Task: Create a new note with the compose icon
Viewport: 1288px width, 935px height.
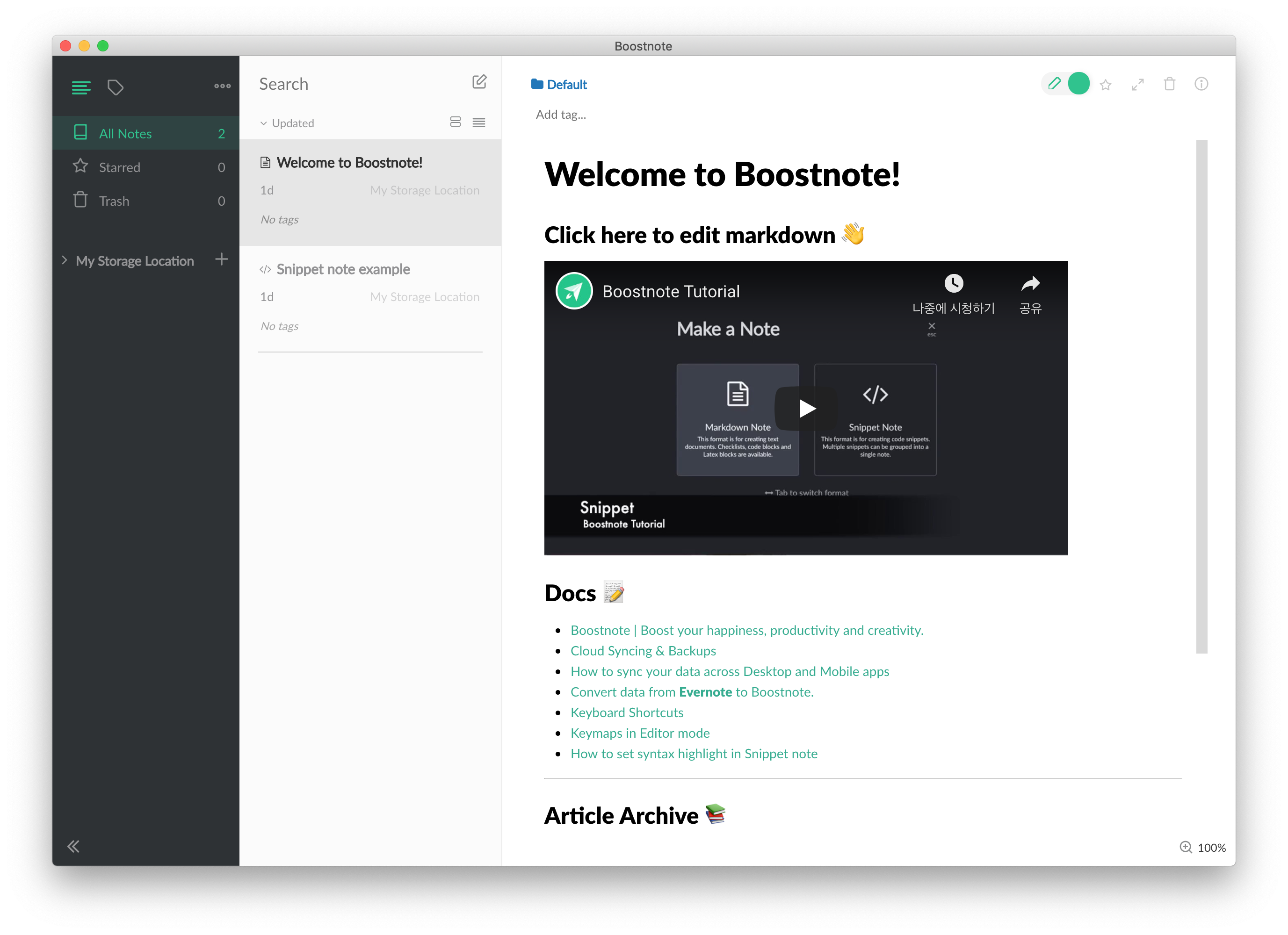Action: [x=480, y=82]
